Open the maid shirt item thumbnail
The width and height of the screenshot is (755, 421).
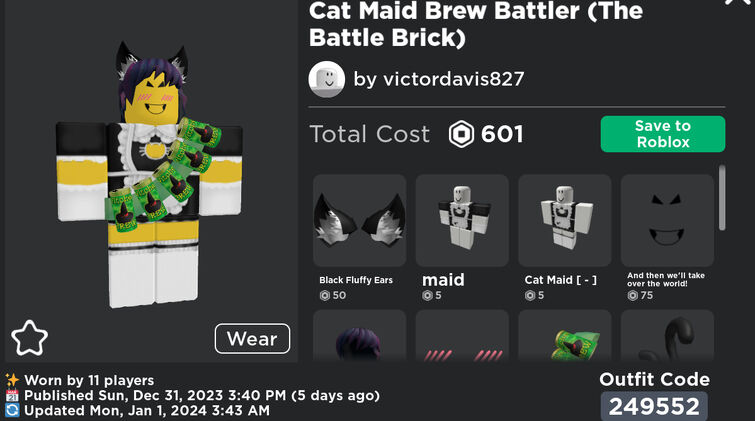[x=462, y=221]
